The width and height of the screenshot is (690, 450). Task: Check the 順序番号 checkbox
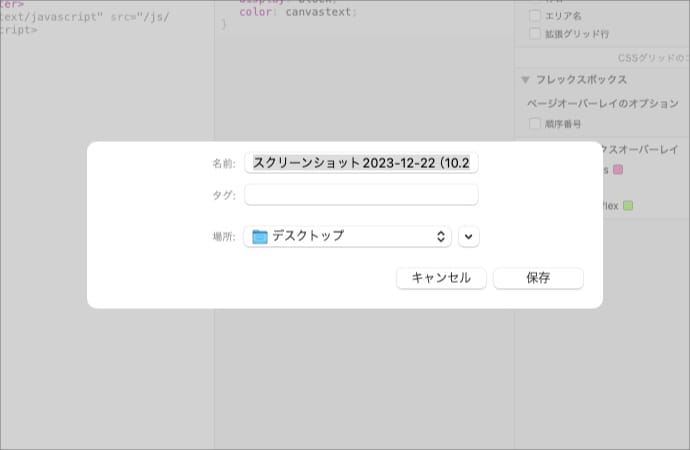535,124
